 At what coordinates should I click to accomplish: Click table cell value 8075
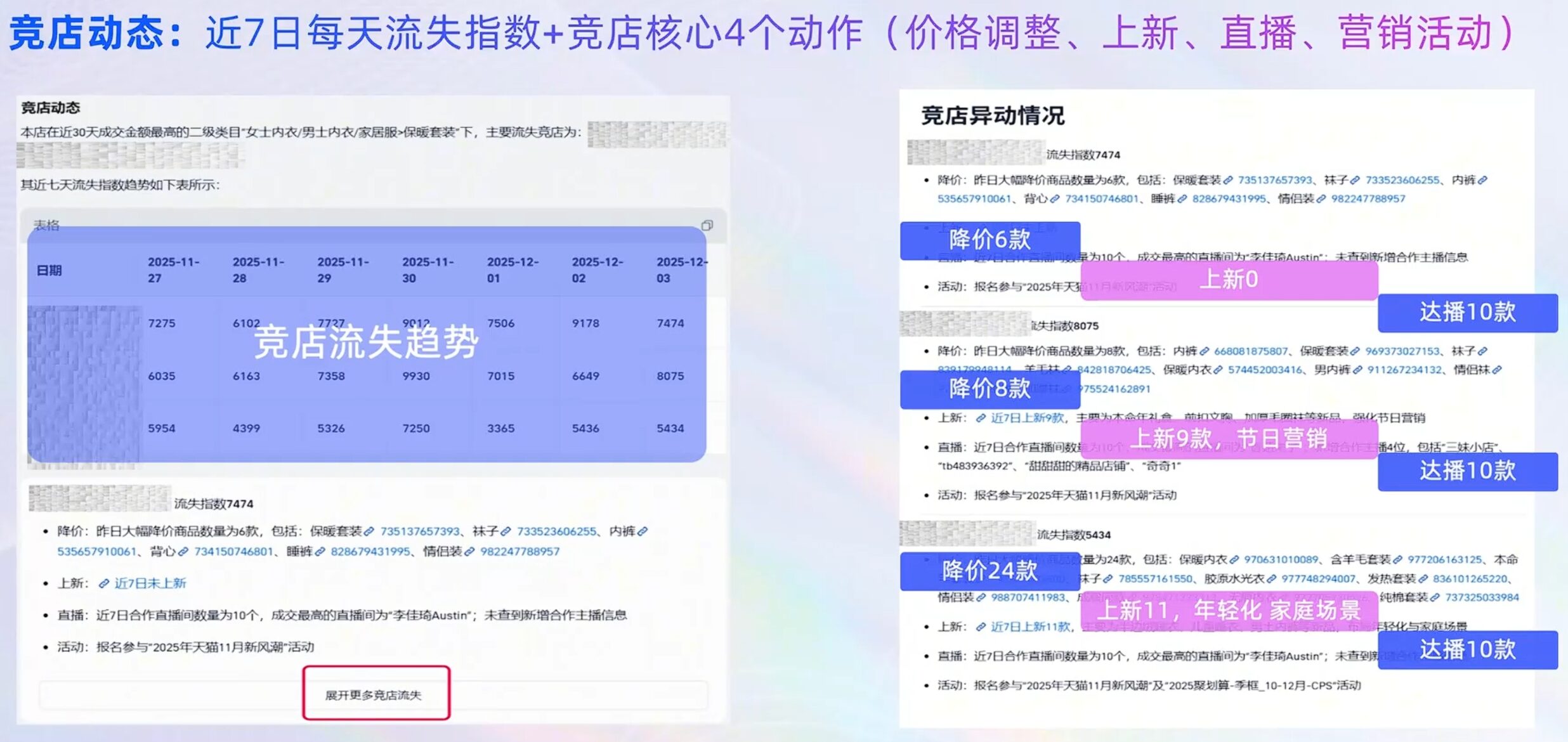click(x=670, y=376)
